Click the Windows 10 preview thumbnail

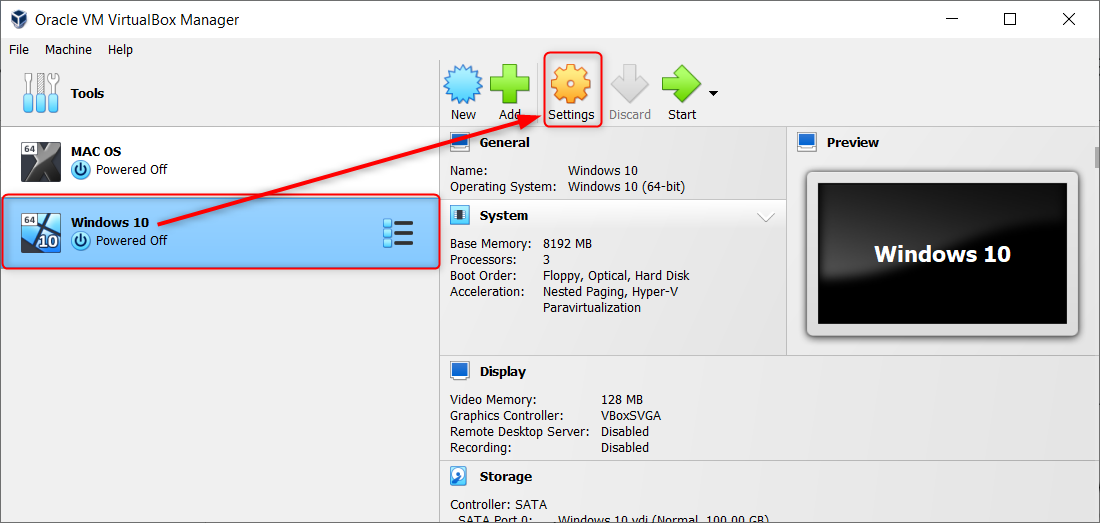click(x=942, y=254)
